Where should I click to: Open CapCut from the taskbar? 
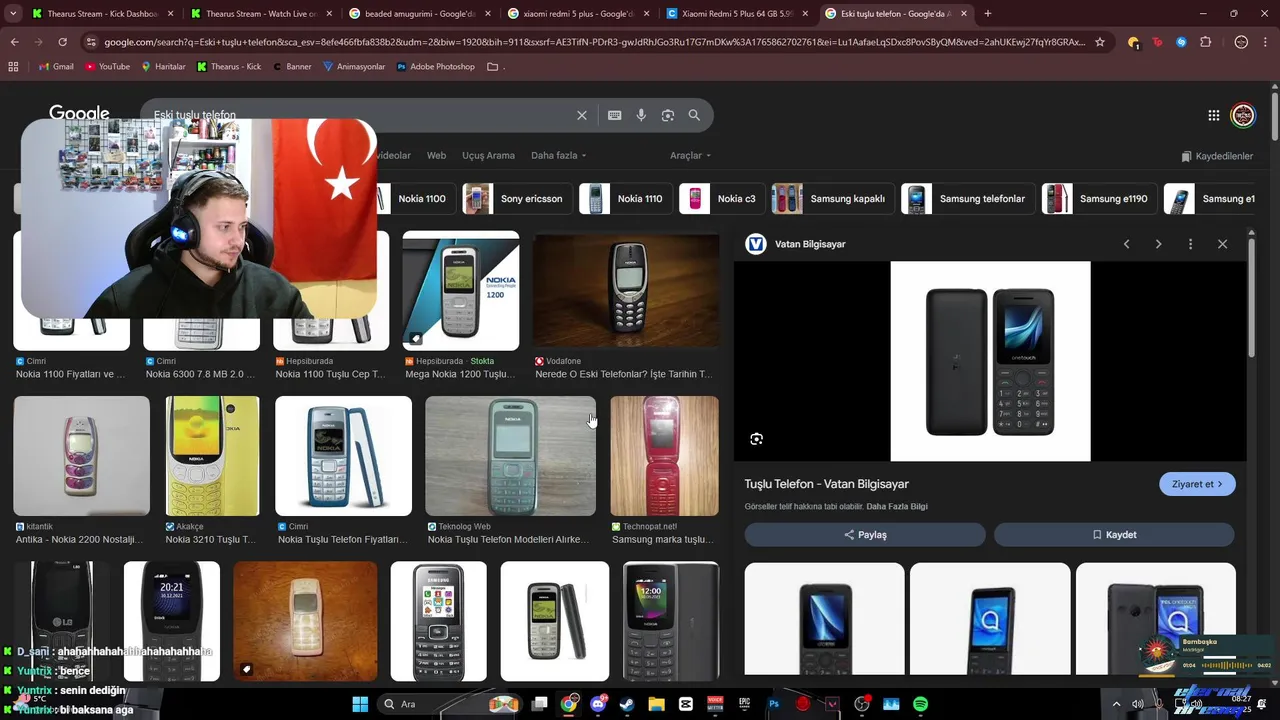coord(685,704)
